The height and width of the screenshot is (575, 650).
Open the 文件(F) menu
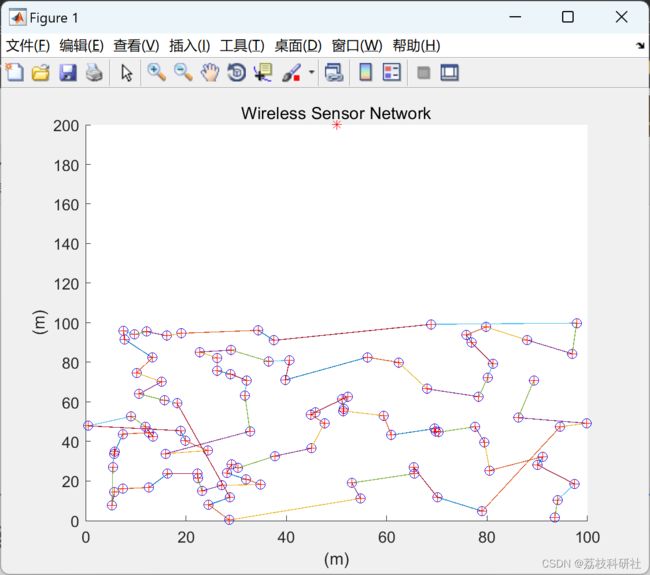[28, 46]
